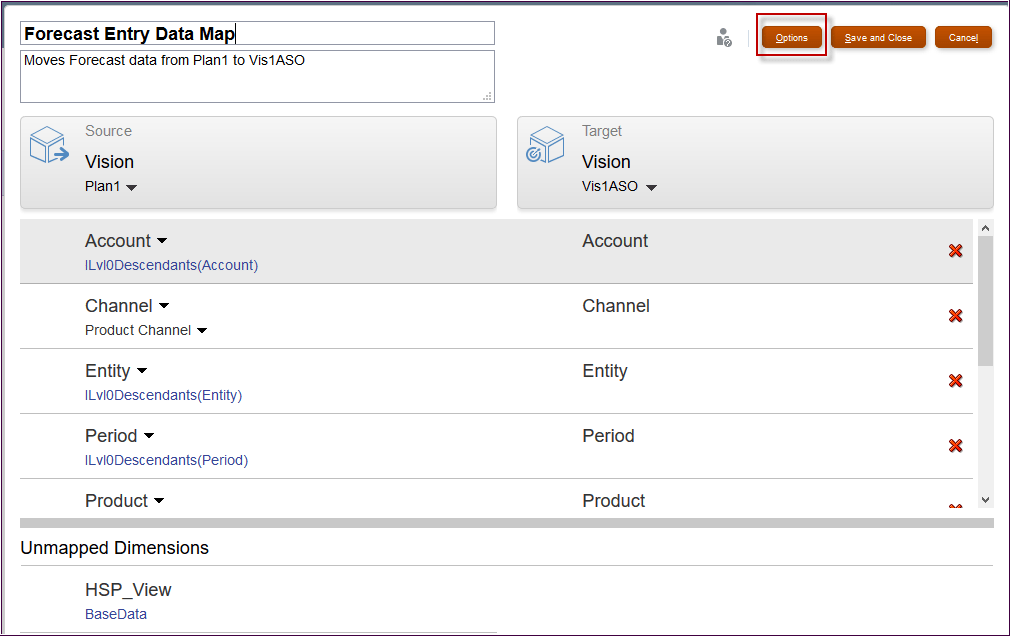Image resolution: width=1010 pixels, height=636 pixels.
Task: Edit the Forecast Entry Data Map name field
Action: (x=258, y=34)
